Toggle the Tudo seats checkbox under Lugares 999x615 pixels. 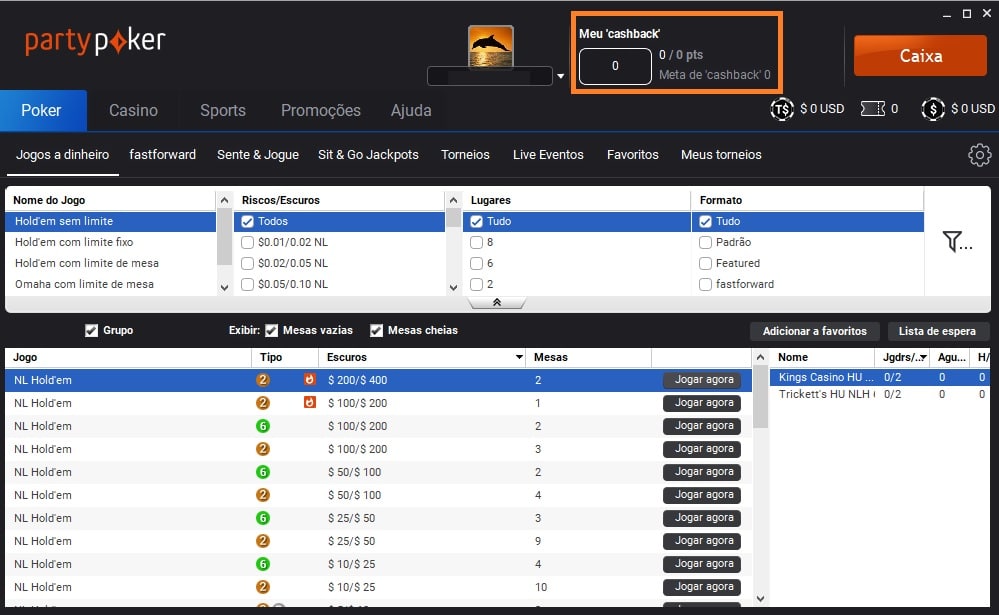point(476,222)
